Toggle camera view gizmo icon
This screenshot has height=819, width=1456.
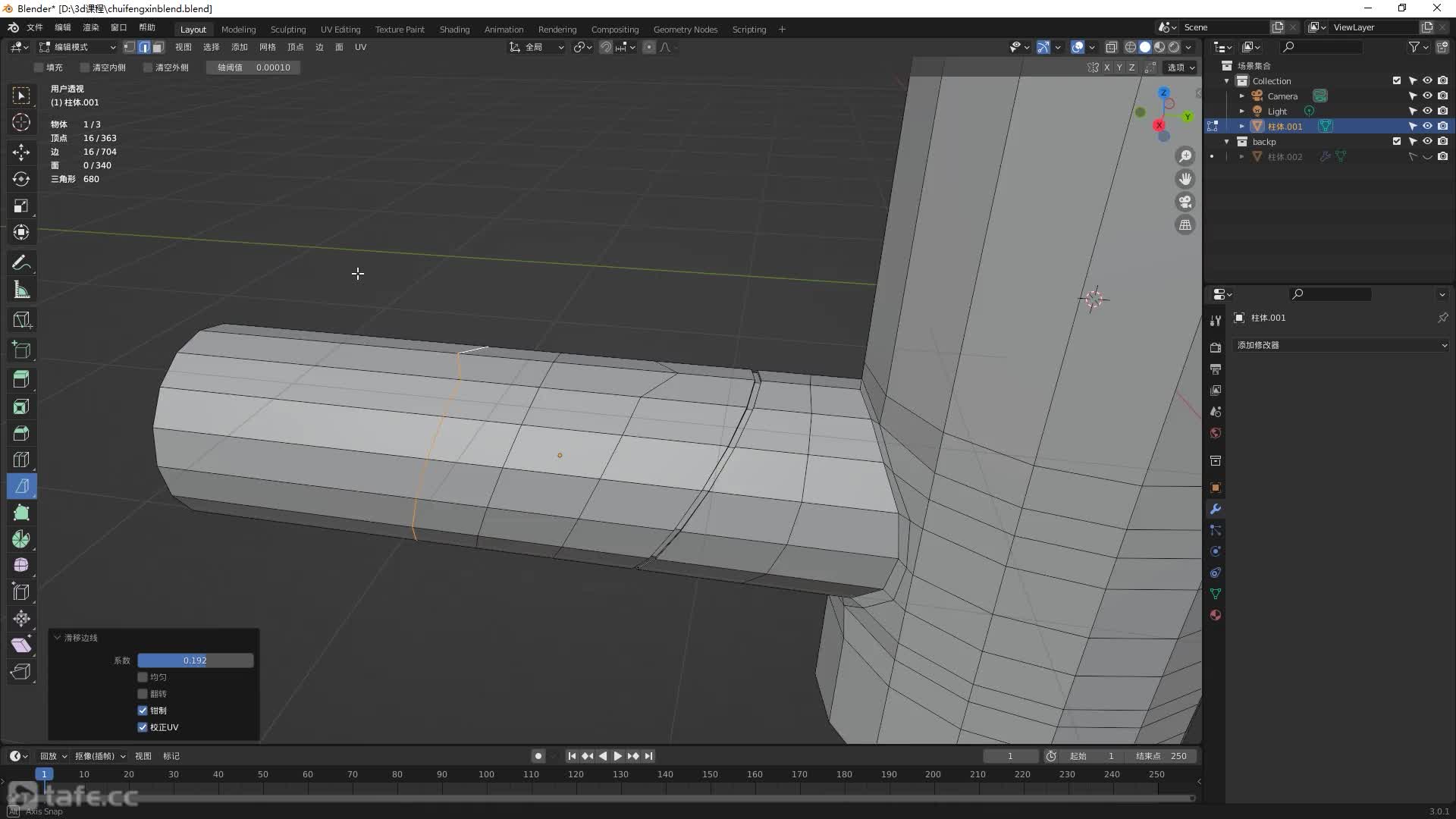coord(1185,202)
